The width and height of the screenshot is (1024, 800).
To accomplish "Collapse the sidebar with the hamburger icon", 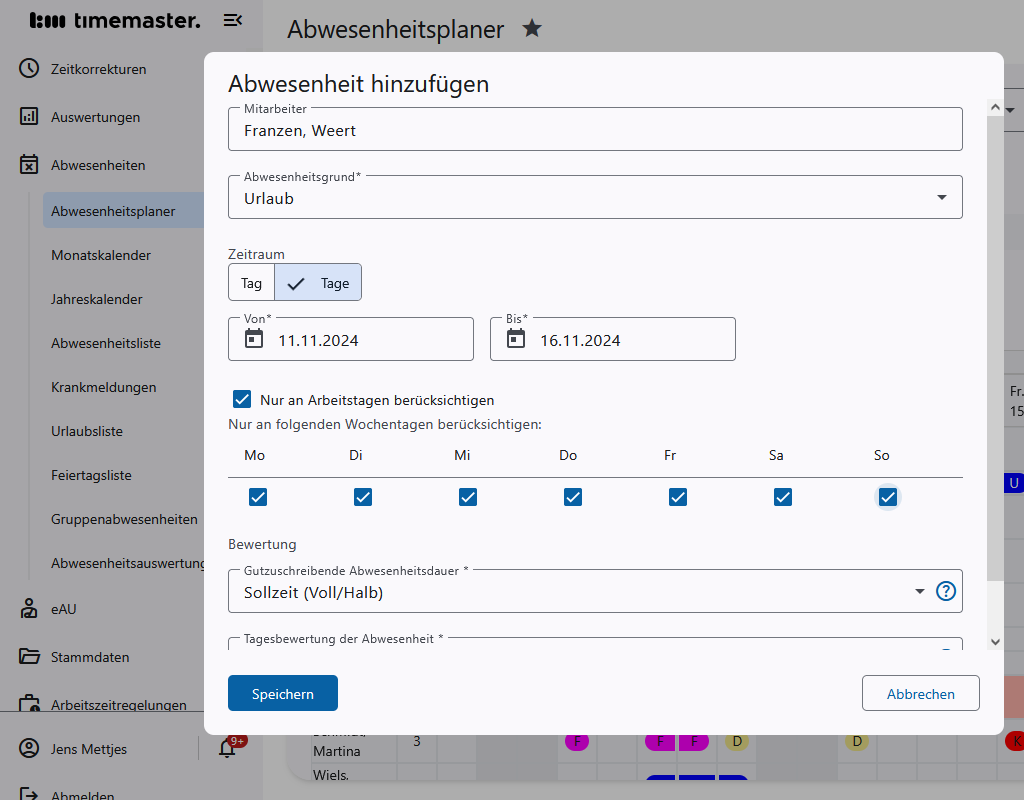I will tap(233, 19).
